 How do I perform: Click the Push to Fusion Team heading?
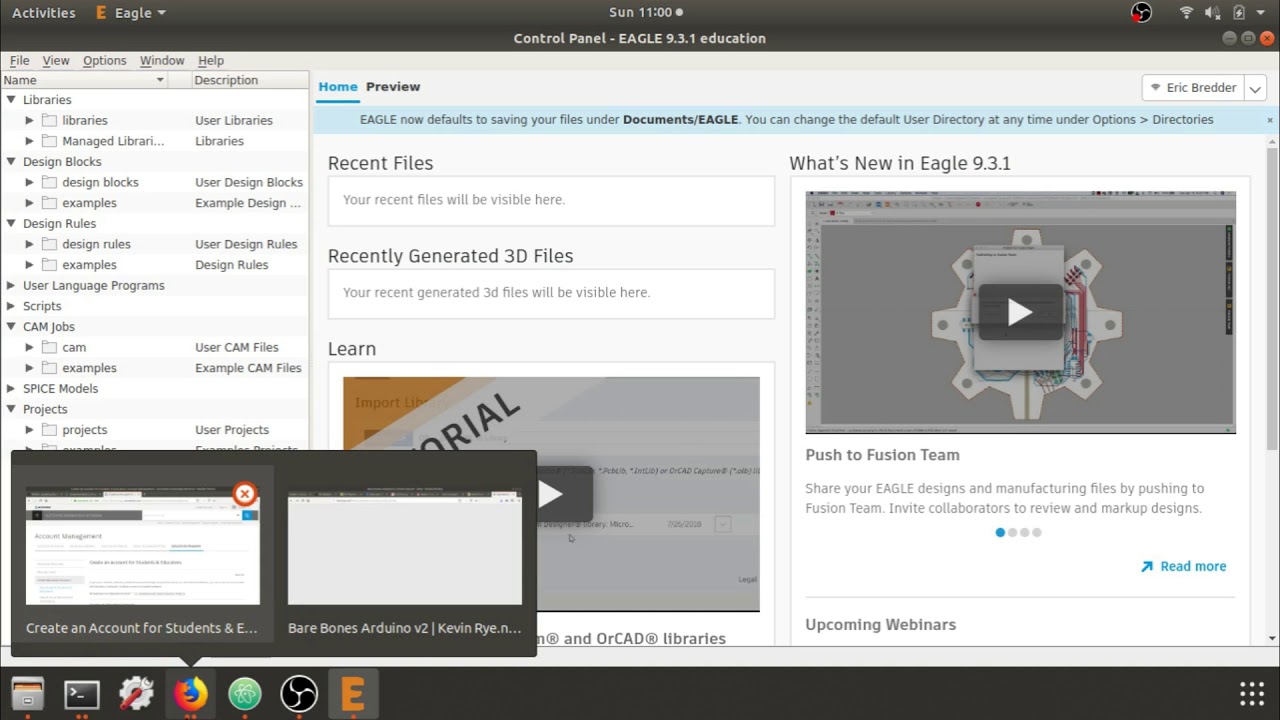882,455
